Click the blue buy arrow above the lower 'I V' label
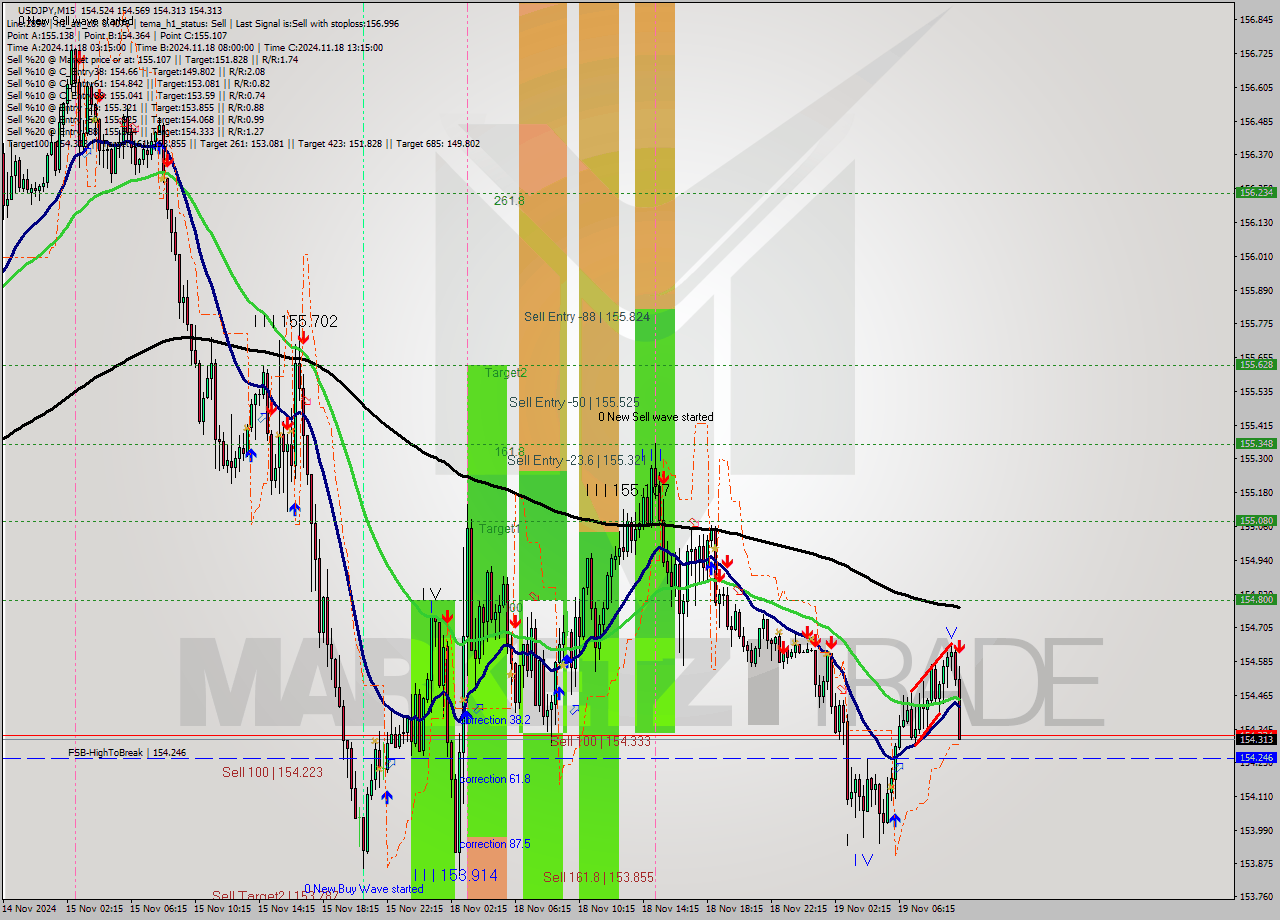 [895, 819]
